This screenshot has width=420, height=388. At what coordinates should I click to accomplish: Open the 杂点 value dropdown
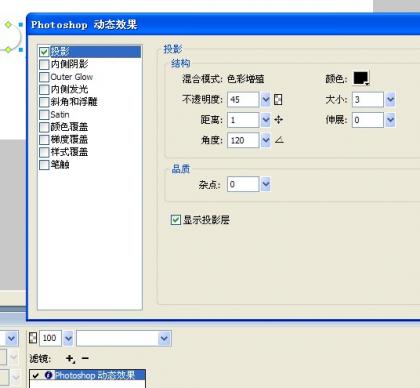[266, 184]
